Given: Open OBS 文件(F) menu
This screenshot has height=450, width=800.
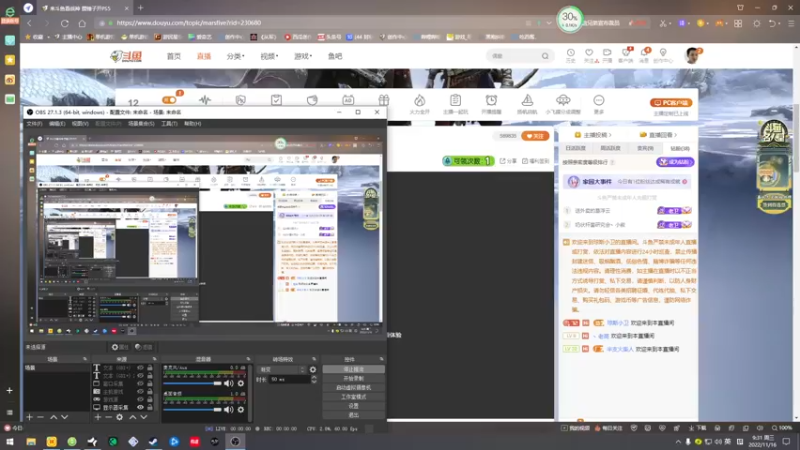Looking at the screenshot, I should pos(34,123).
